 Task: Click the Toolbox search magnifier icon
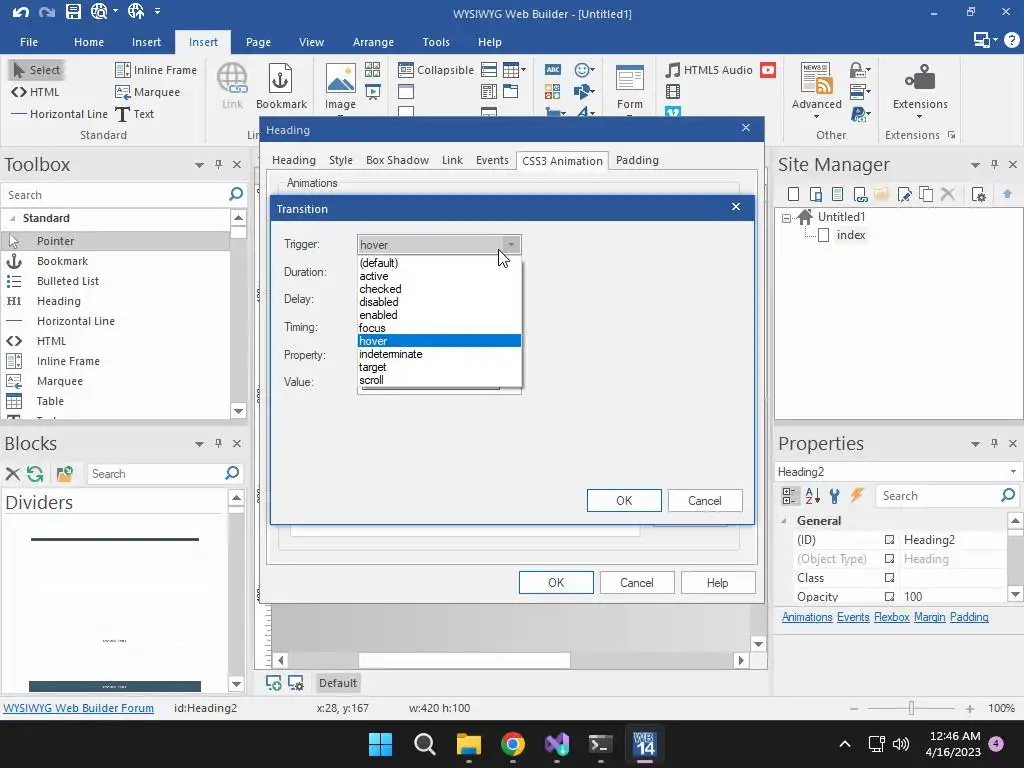[236, 194]
